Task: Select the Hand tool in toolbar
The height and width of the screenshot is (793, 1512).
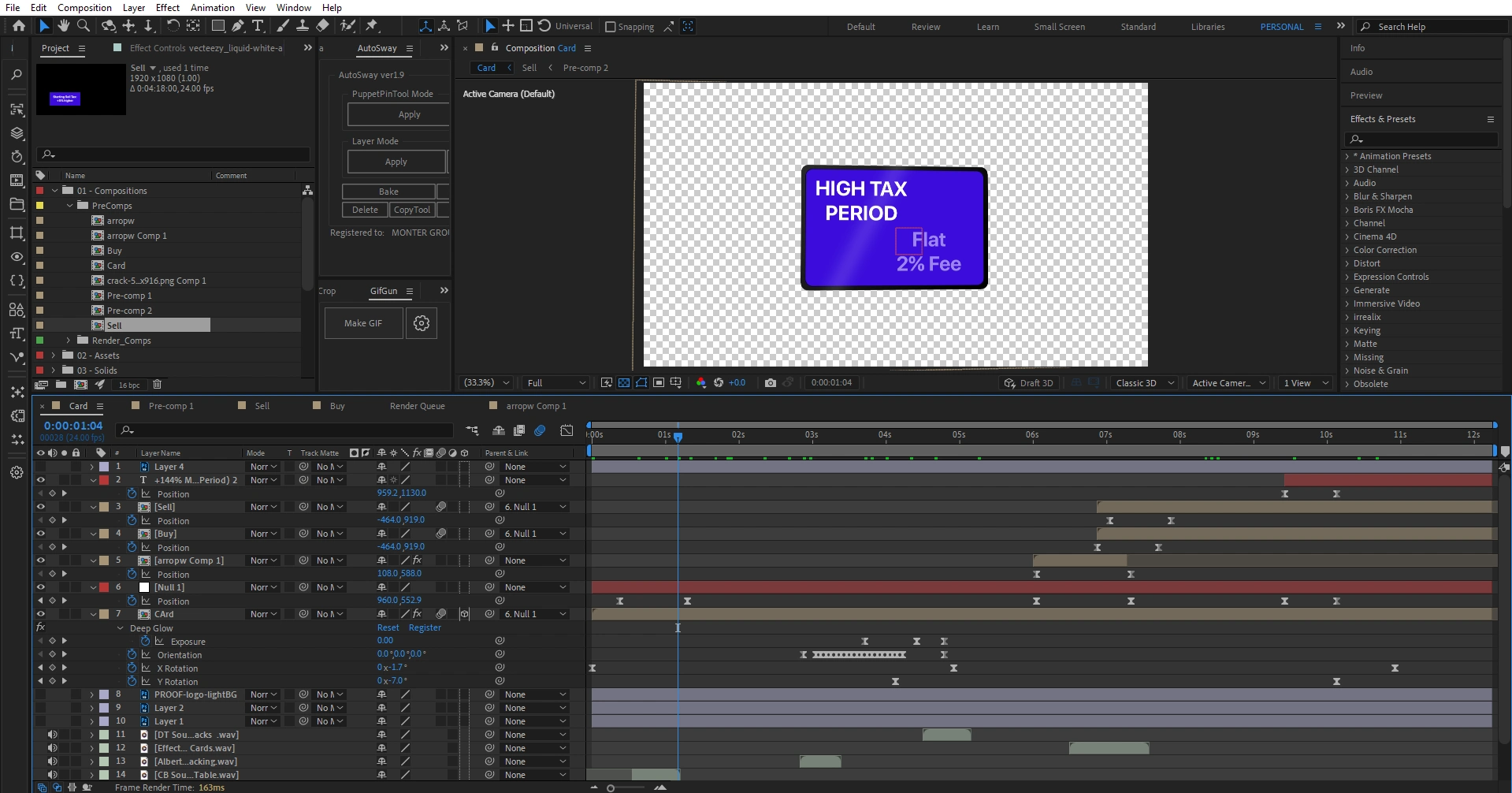Action: (x=64, y=26)
